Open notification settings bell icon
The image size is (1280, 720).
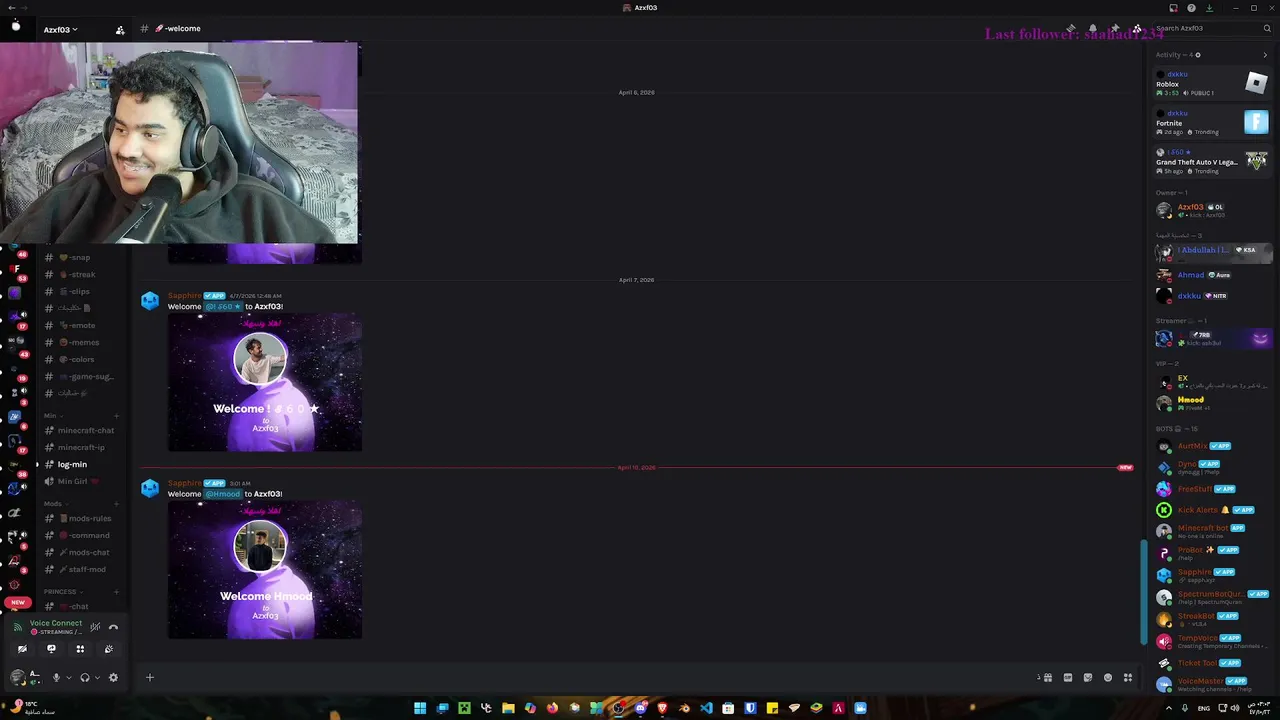click(x=1093, y=28)
